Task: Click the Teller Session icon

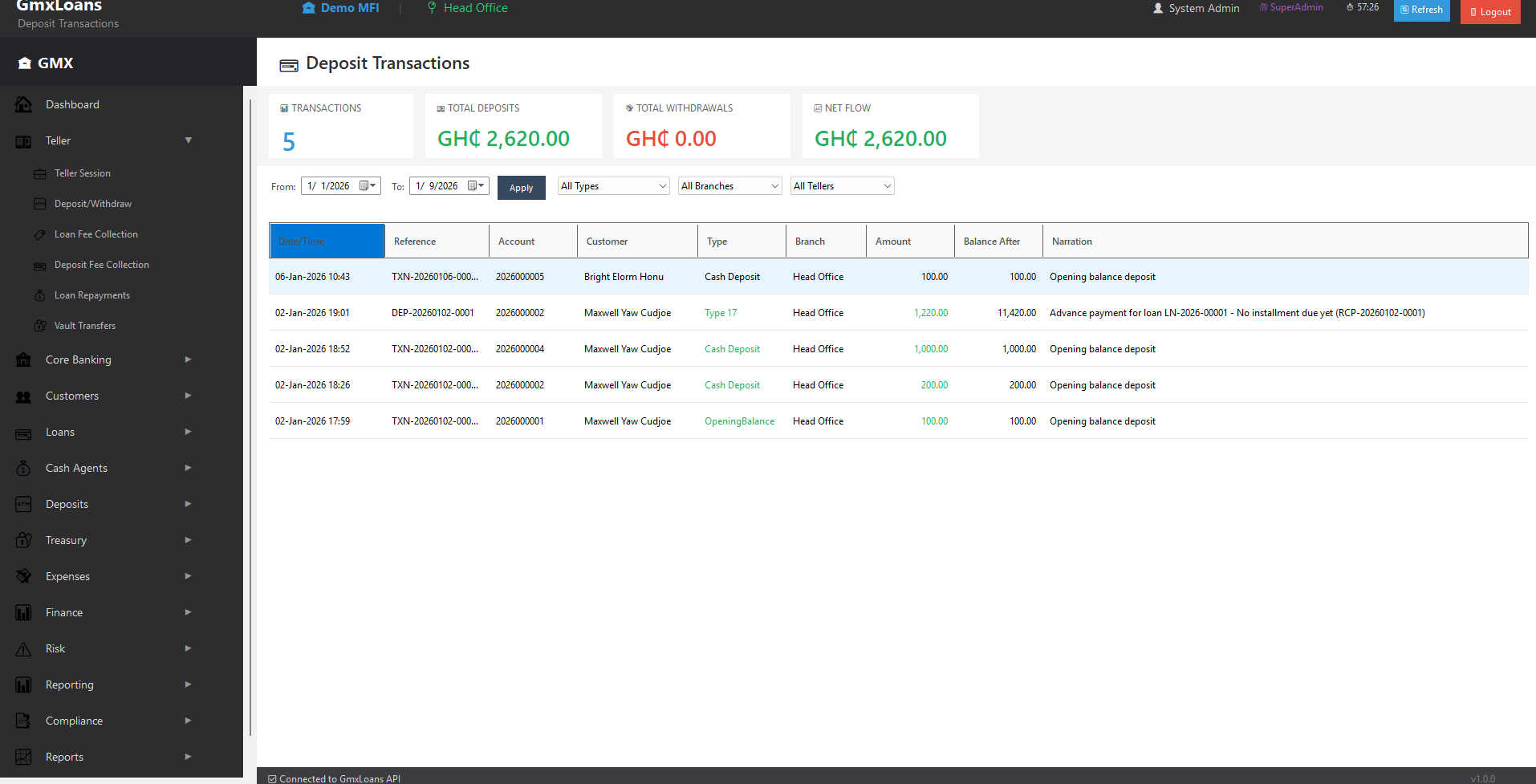Action: (x=39, y=173)
